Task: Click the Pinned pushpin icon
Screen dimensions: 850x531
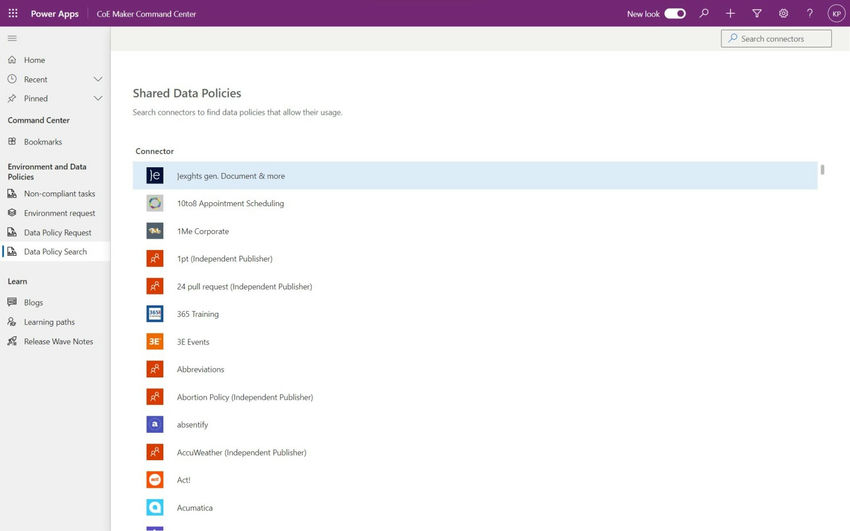Action: point(12,99)
